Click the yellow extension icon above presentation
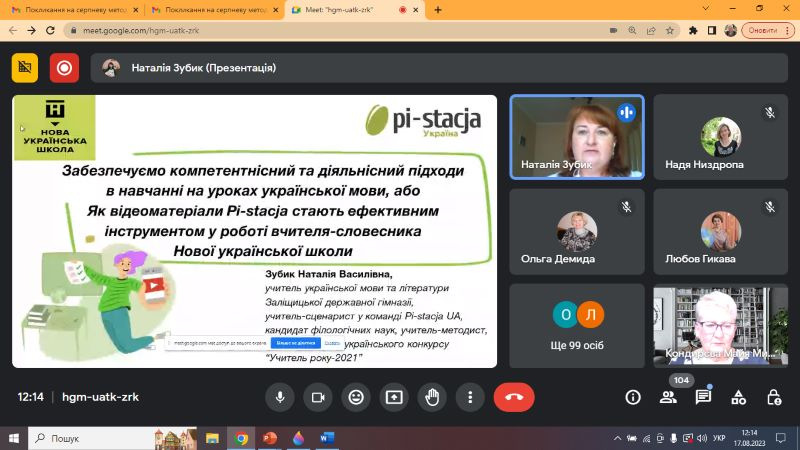 pos(24,67)
